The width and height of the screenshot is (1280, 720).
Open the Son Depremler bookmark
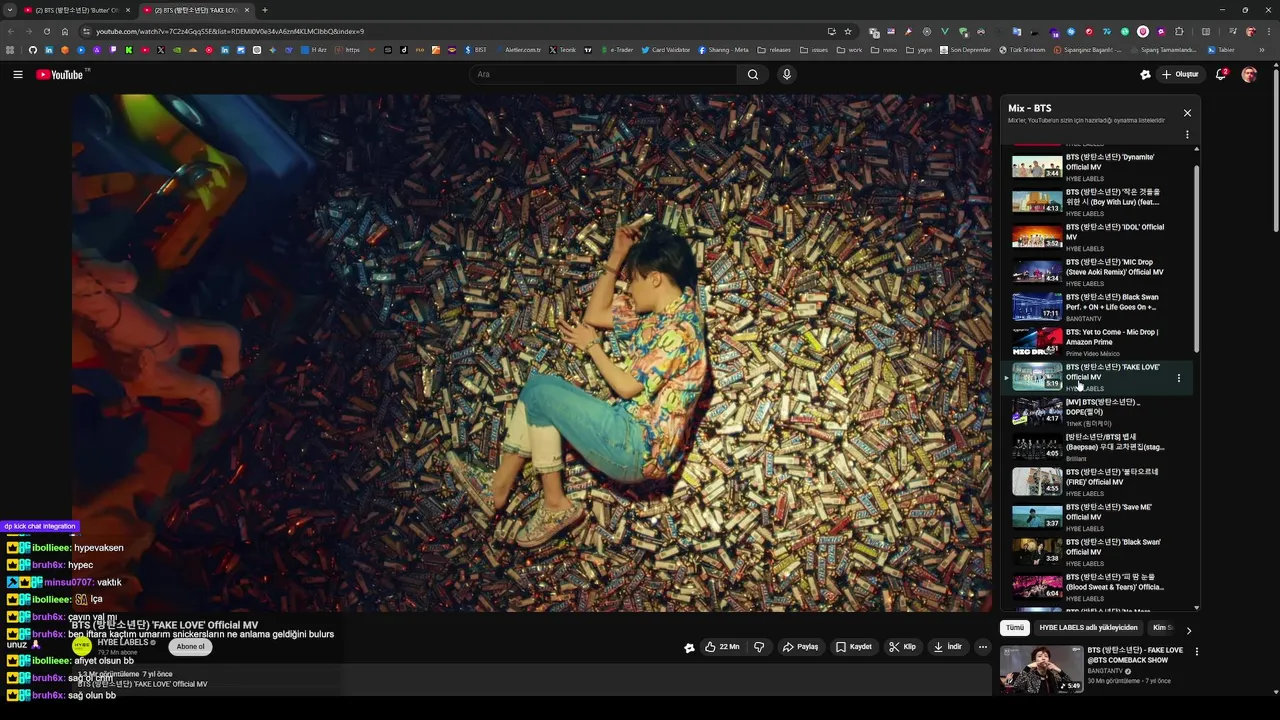coord(965,50)
